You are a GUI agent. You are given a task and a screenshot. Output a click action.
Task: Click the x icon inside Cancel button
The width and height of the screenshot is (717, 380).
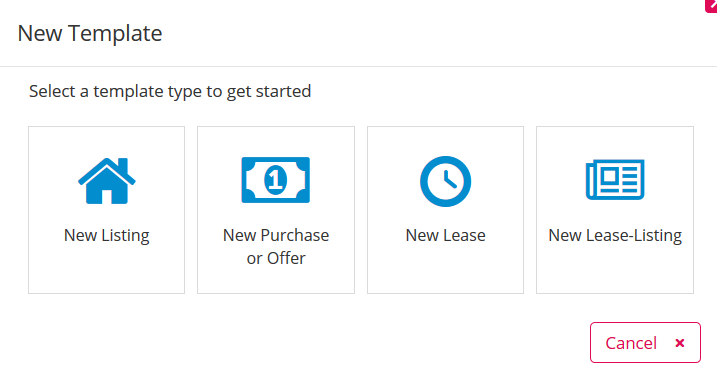pyautogui.click(x=680, y=343)
